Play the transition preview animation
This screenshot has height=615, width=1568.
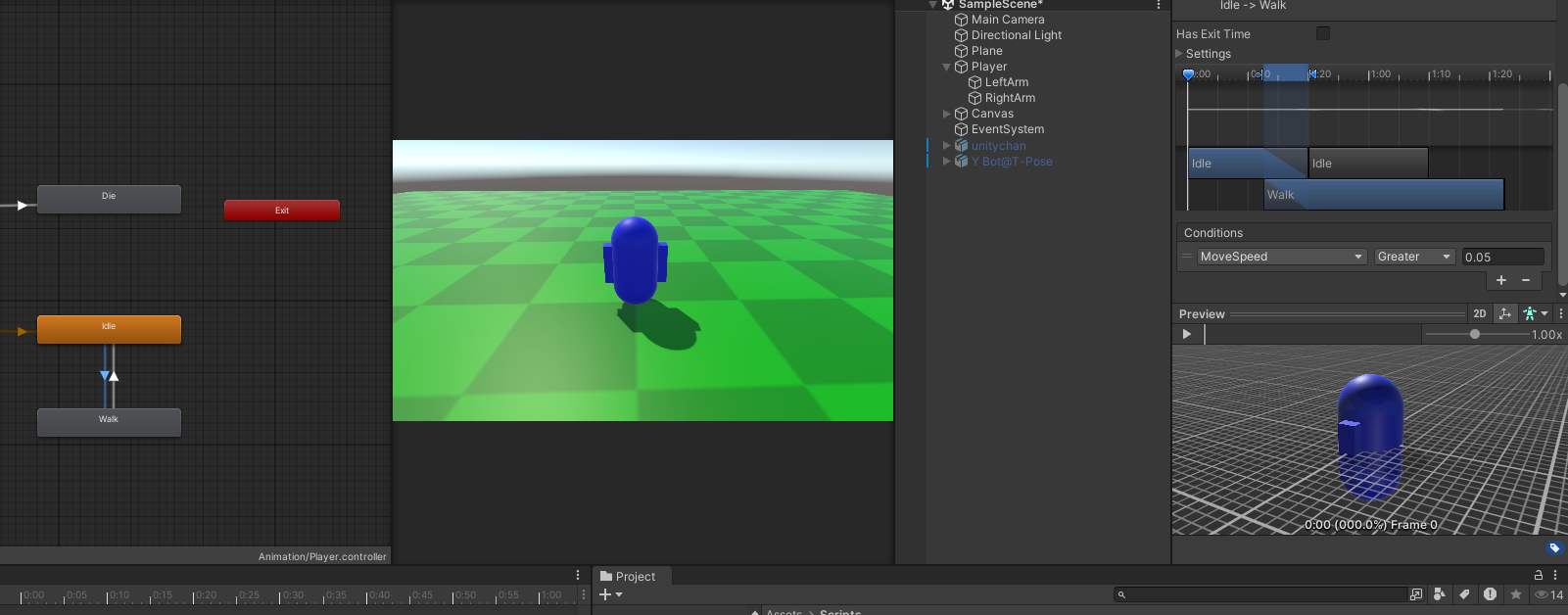[x=1187, y=334]
